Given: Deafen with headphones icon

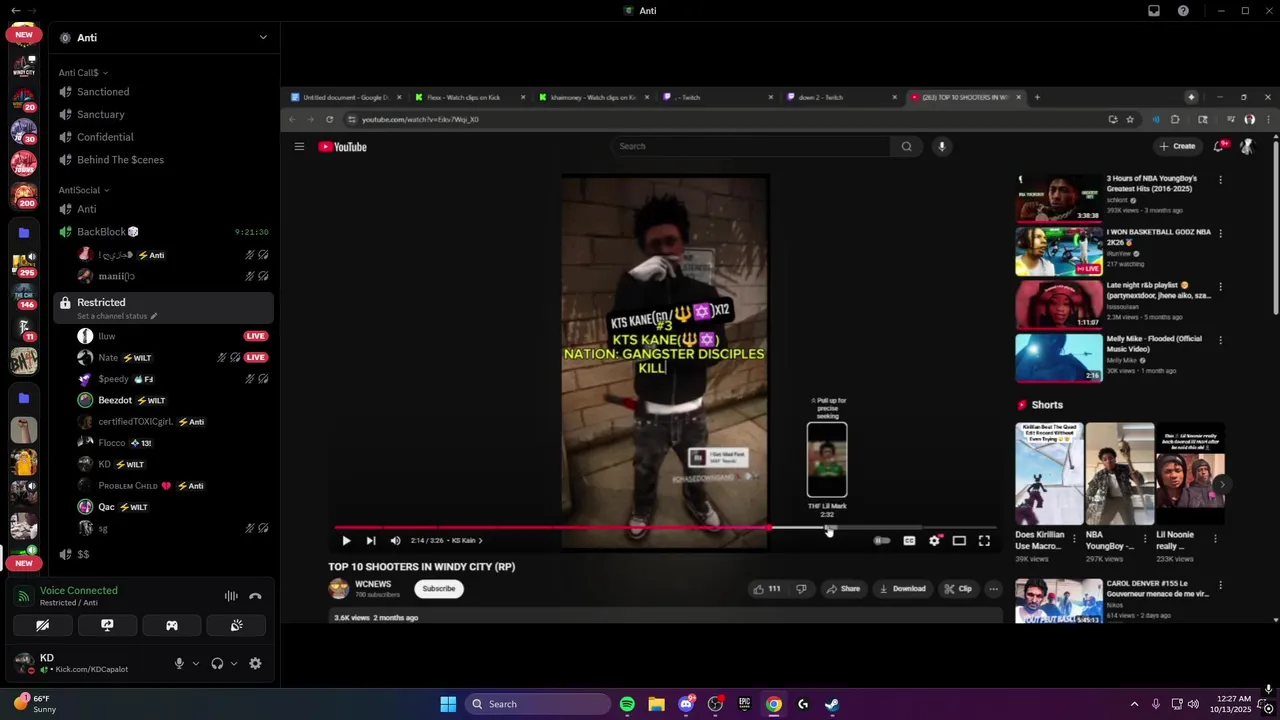Looking at the screenshot, I should [x=217, y=663].
